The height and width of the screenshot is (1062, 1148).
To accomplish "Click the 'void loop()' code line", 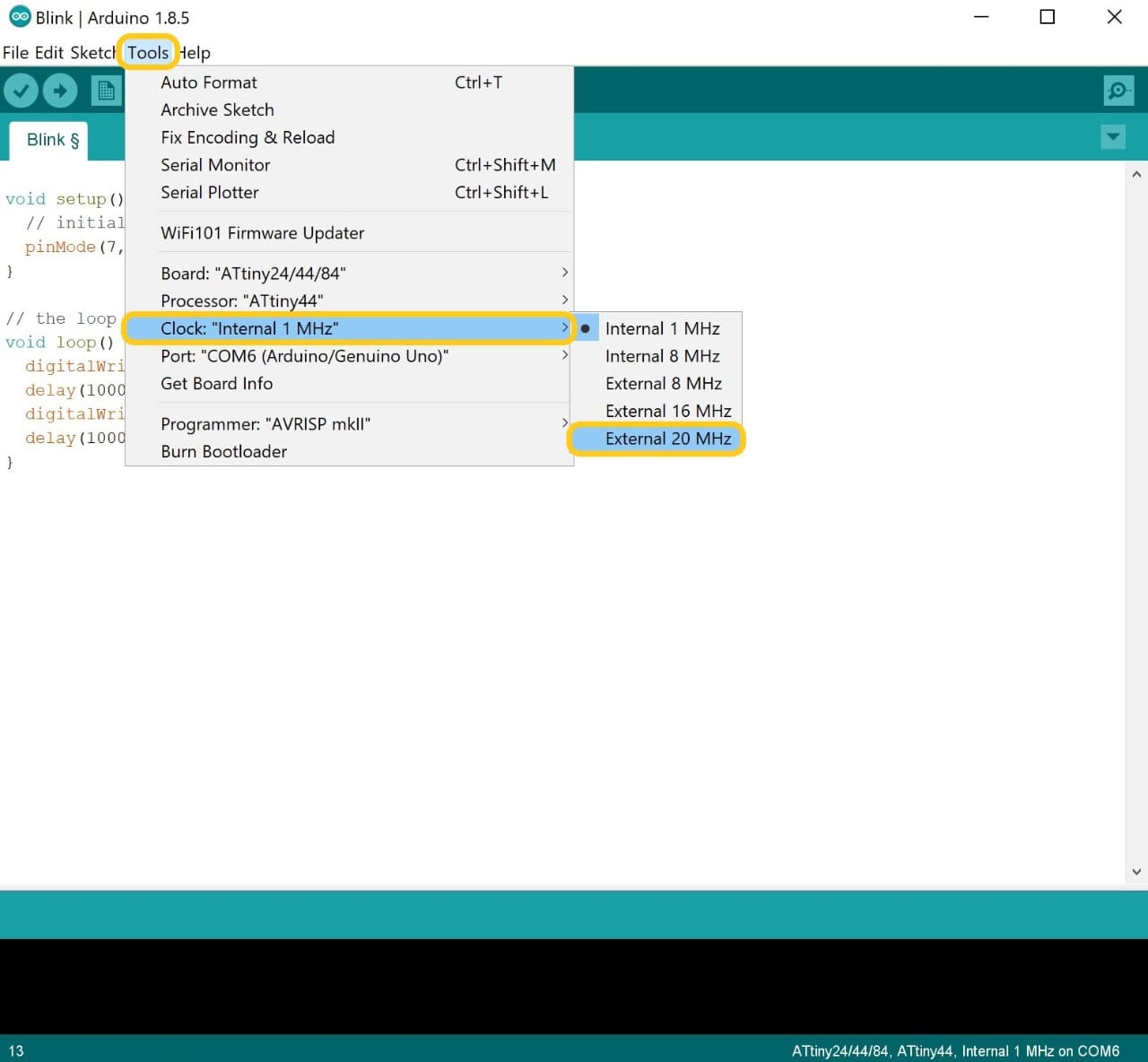I will pyautogui.click(x=59, y=343).
